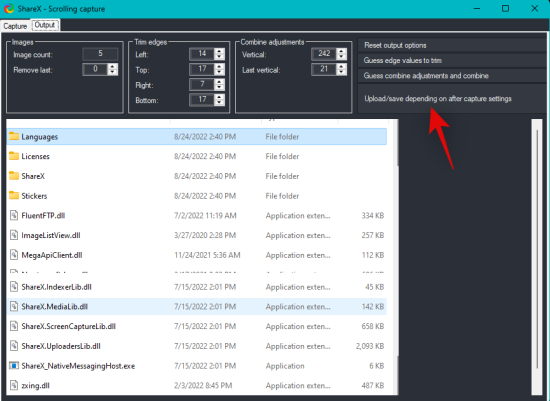Click the ShareX logo in title bar
The width and height of the screenshot is (550, 401).
click(8, 8)
